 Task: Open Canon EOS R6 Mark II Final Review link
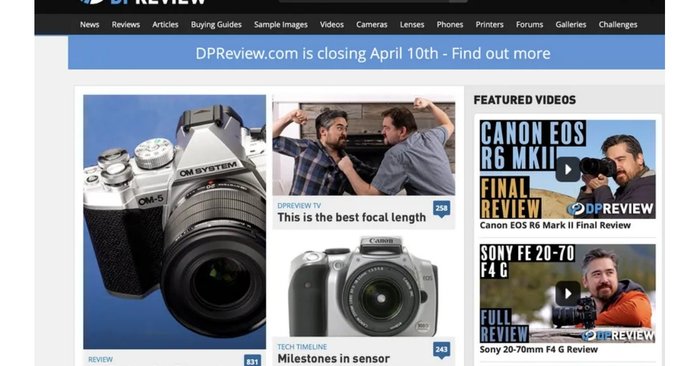pyautogui.click(x=555, y=225)
